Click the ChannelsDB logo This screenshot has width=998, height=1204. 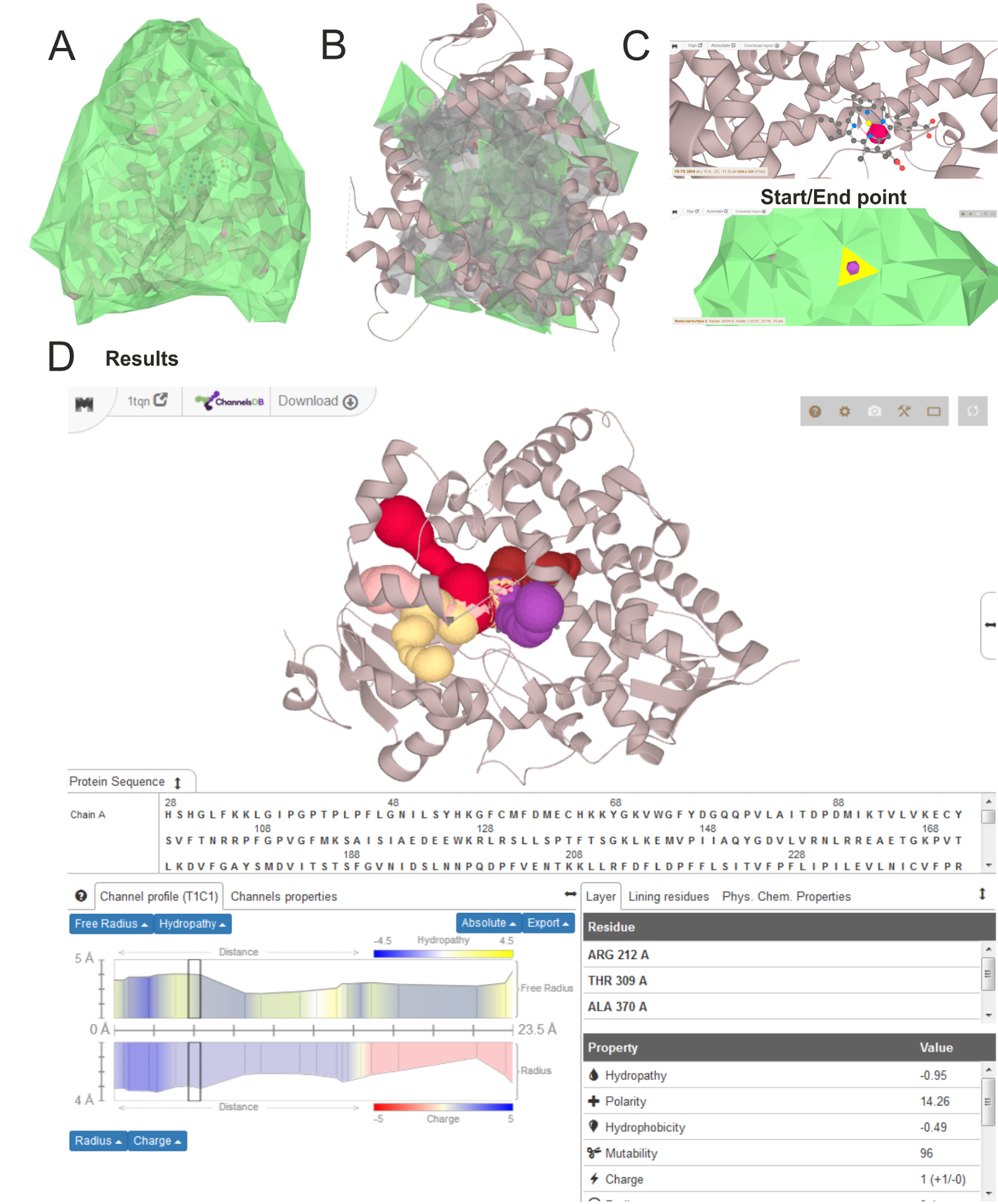tap(229, 401)
